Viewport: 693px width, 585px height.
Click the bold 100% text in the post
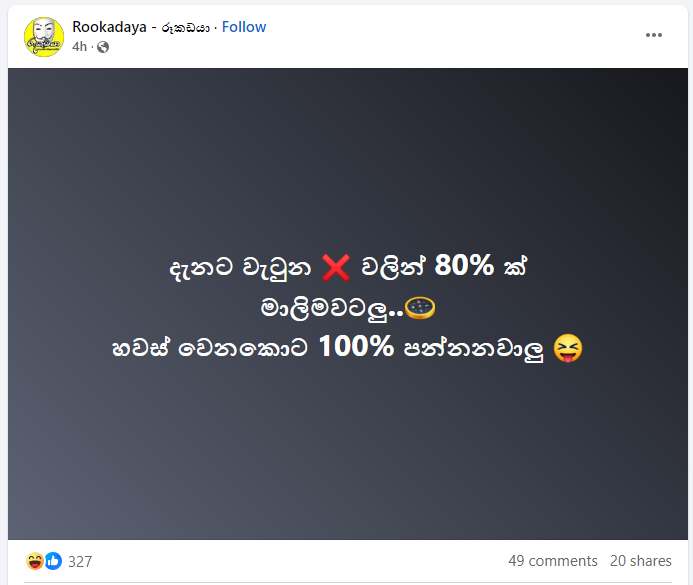tap(356, 346)
